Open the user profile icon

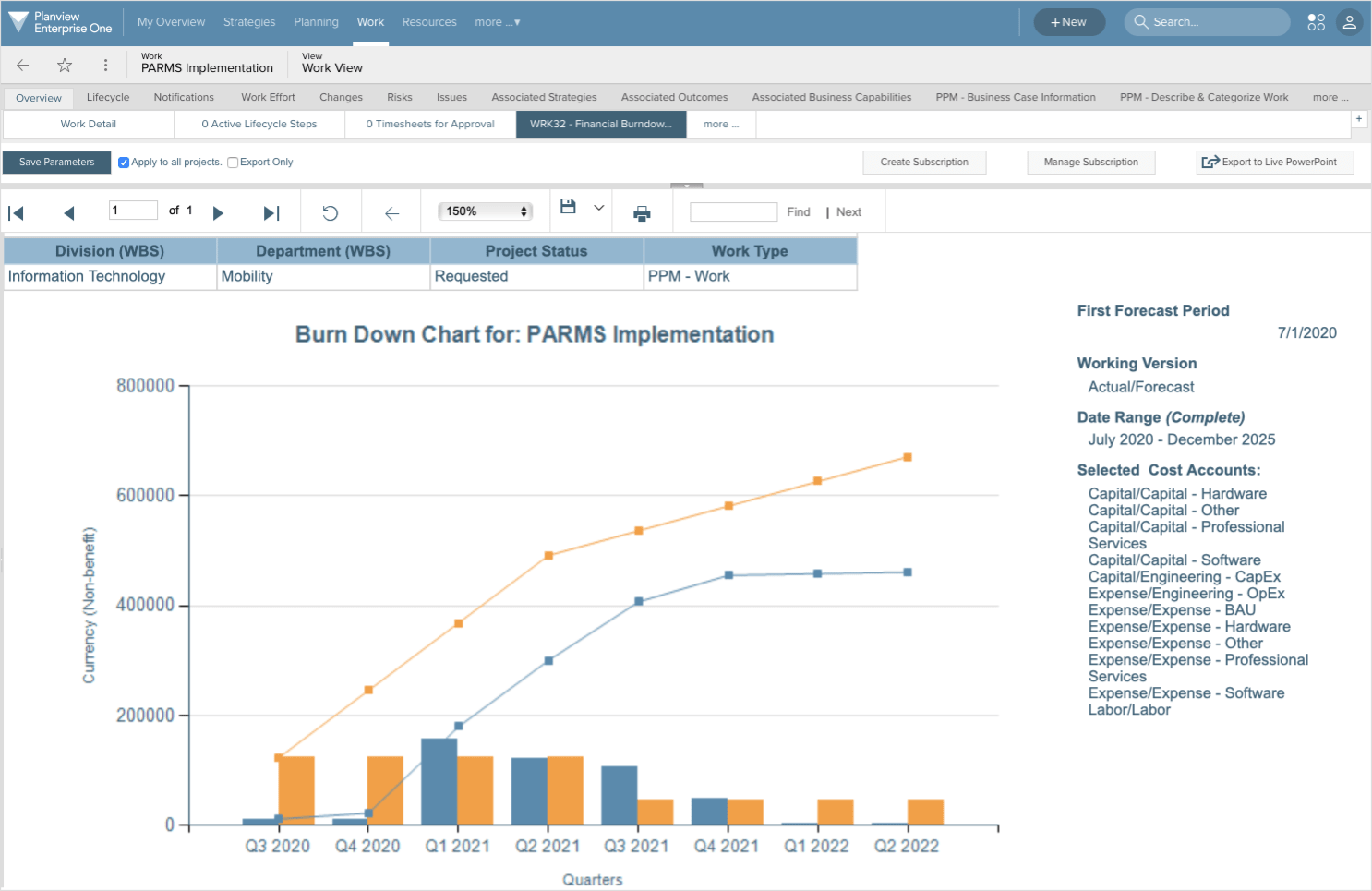[1349, 22]
